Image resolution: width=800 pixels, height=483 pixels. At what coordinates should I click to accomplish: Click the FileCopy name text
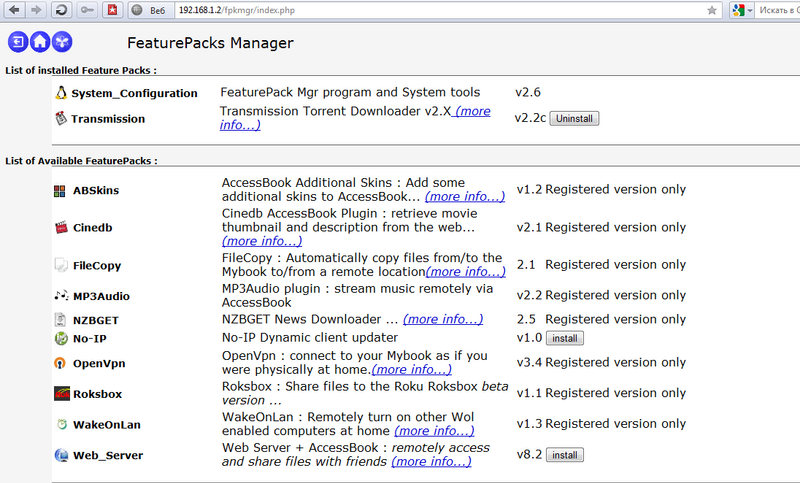[97, 266]
